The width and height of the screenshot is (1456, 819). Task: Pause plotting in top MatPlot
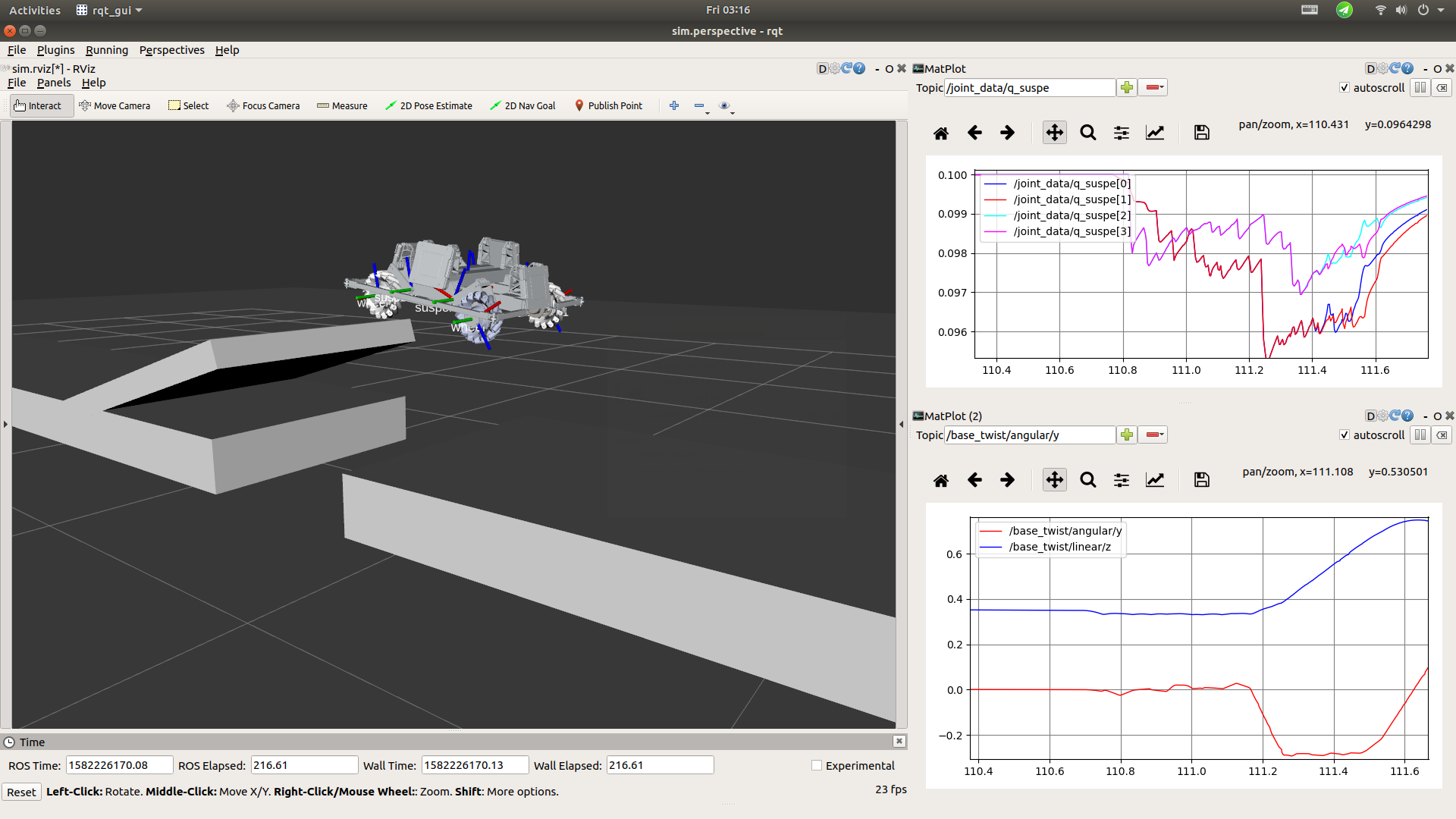coord(1420,88)
